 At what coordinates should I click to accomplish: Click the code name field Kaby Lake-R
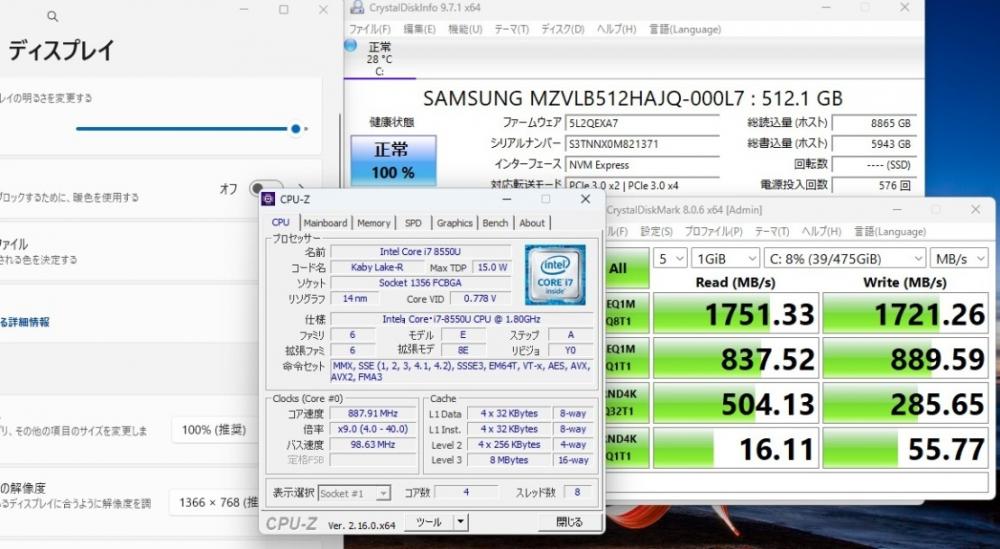click(377, 267)
